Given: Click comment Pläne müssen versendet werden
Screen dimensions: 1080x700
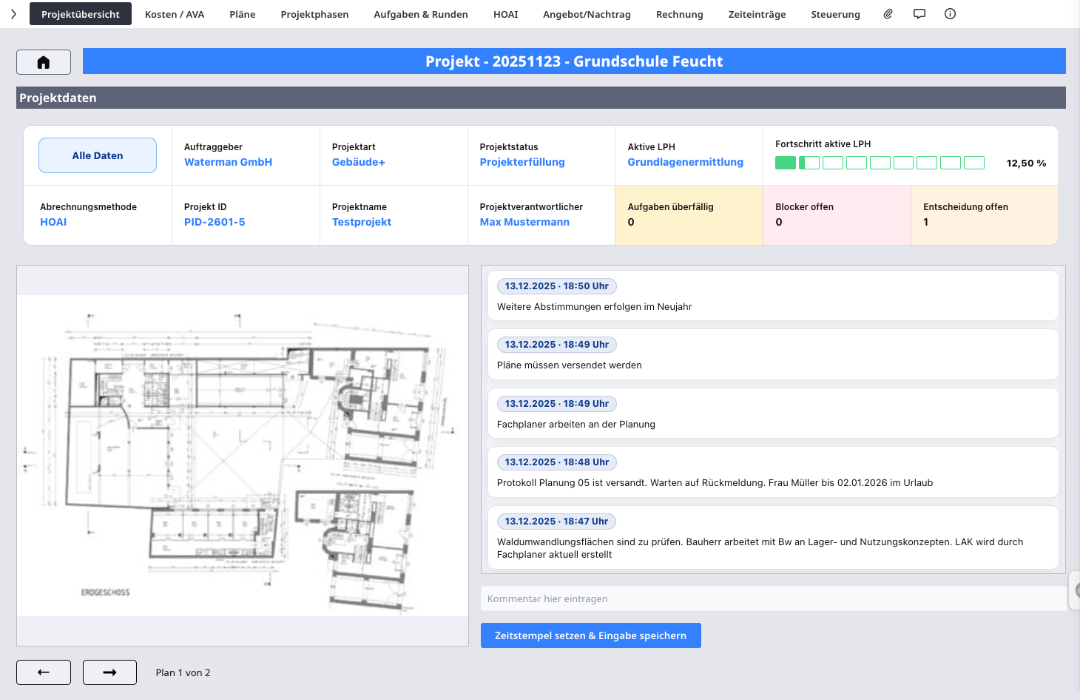Looking at the screenshot, I should click(x=569, y=365).
